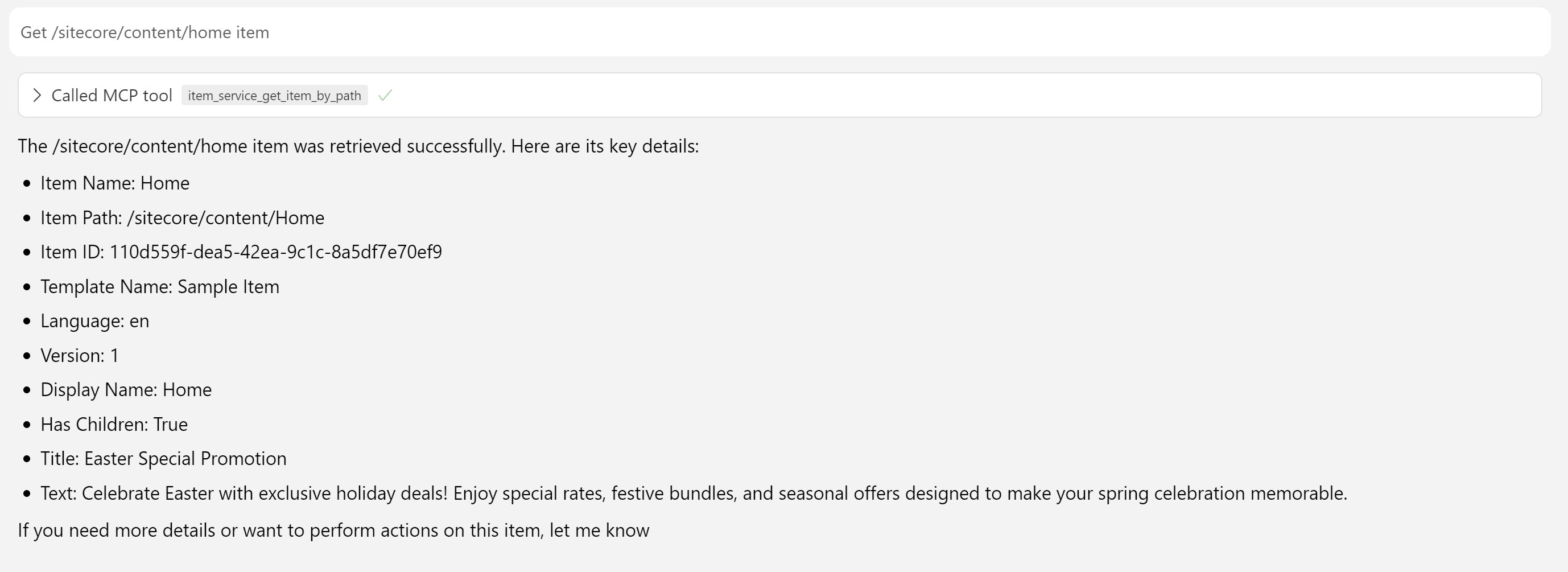1568x572 pixels.
Task: Click the "Text: Celebrate Easter" description line
Action: pos(694,493)
